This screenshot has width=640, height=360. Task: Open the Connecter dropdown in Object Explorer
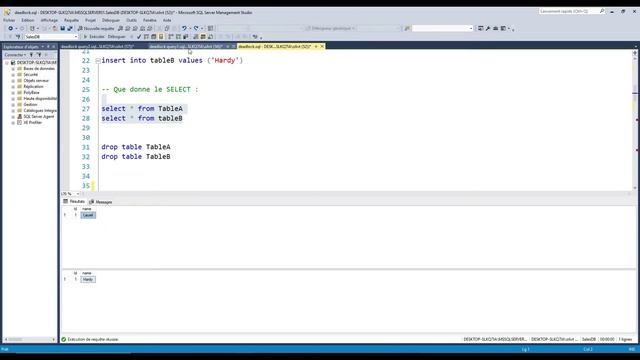pos(16,55)
